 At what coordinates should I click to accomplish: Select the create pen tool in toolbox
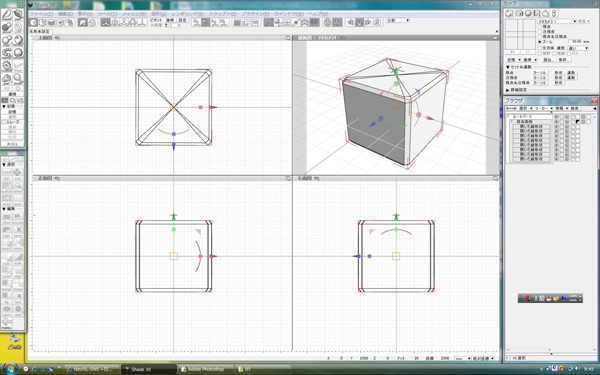7,16
